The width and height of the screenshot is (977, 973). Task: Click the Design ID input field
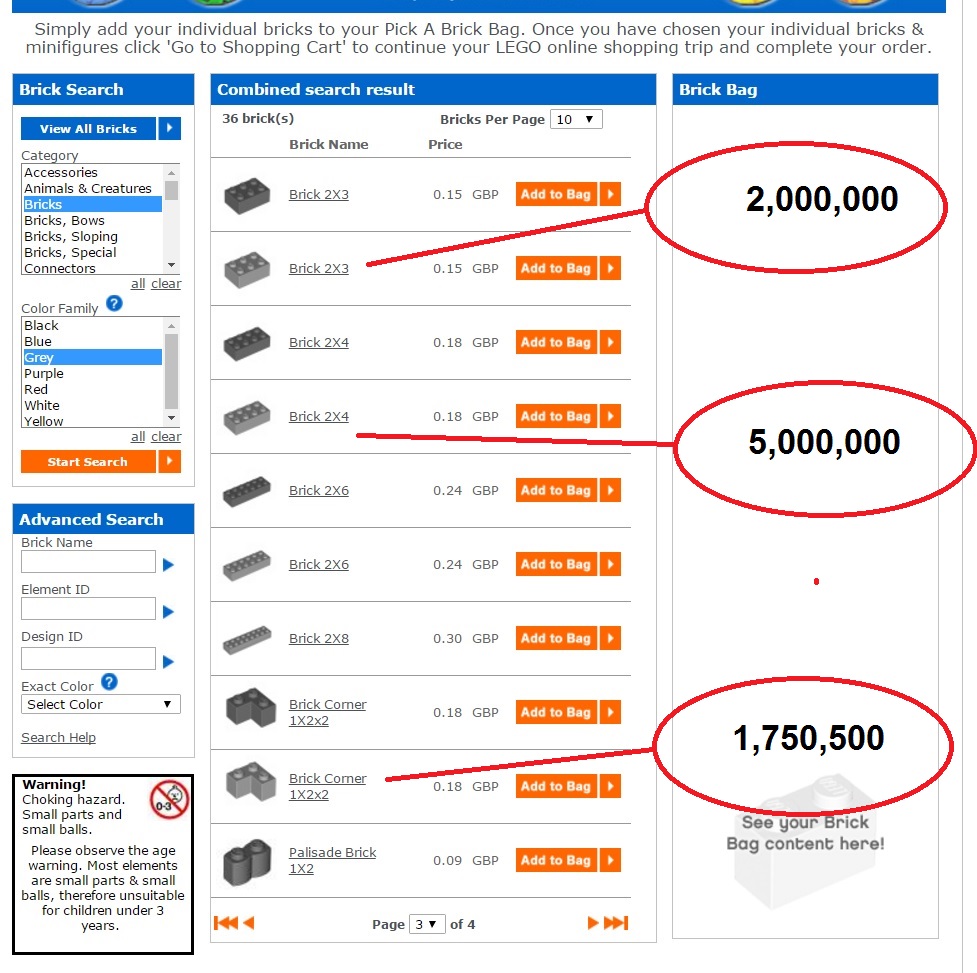(x=88, y=658)
